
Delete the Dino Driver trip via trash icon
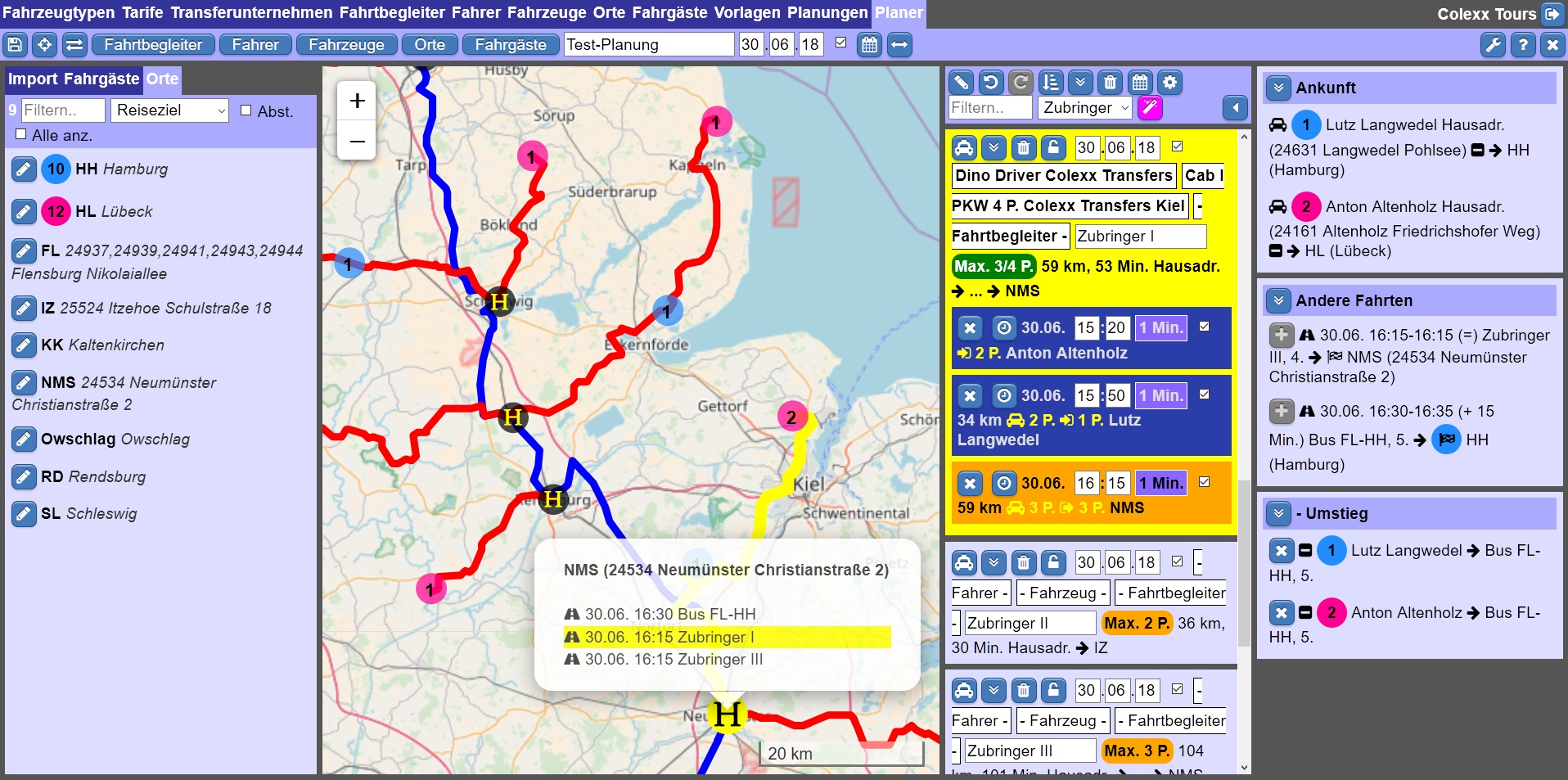pyautogui.click(x=1023, y=148)
